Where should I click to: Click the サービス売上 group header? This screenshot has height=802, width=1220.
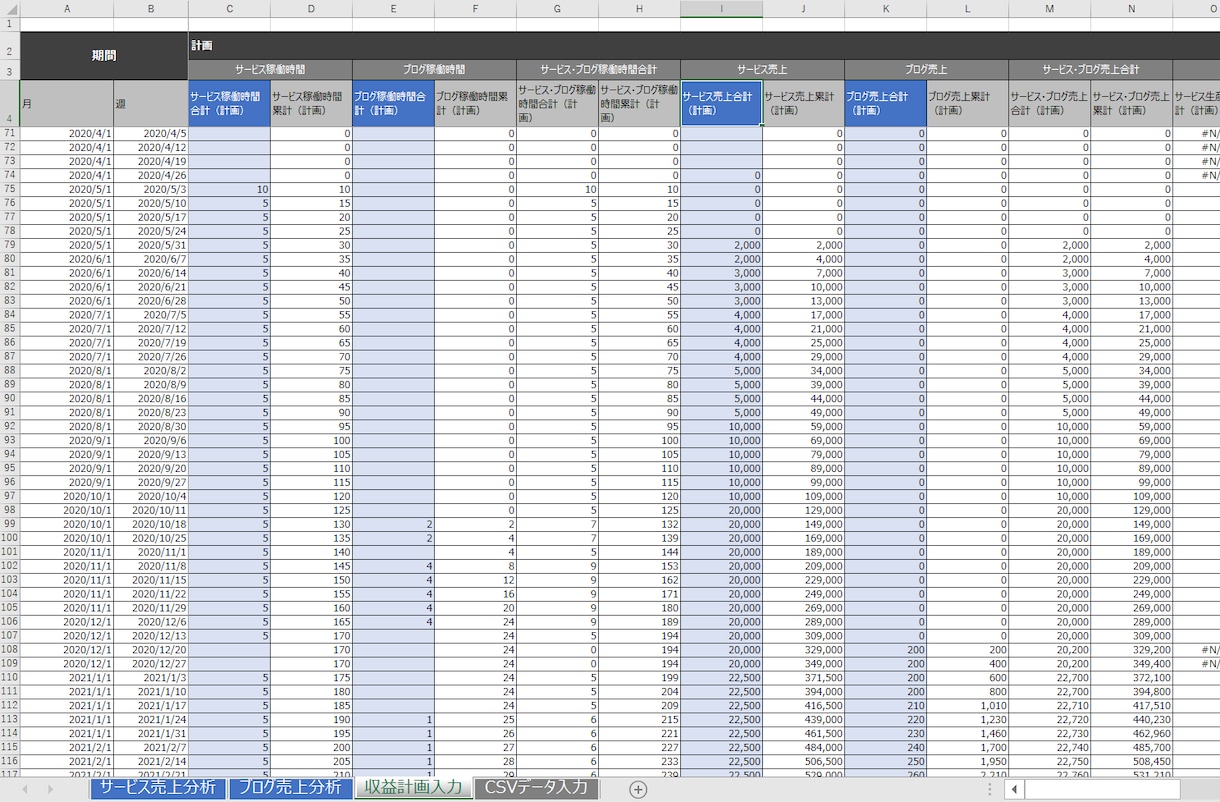[x=762, y=70]
